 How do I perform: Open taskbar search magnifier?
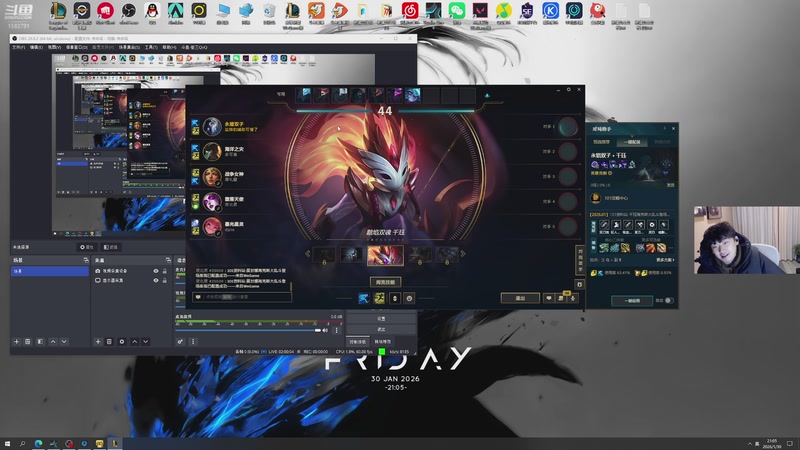[x=22, y=444]
